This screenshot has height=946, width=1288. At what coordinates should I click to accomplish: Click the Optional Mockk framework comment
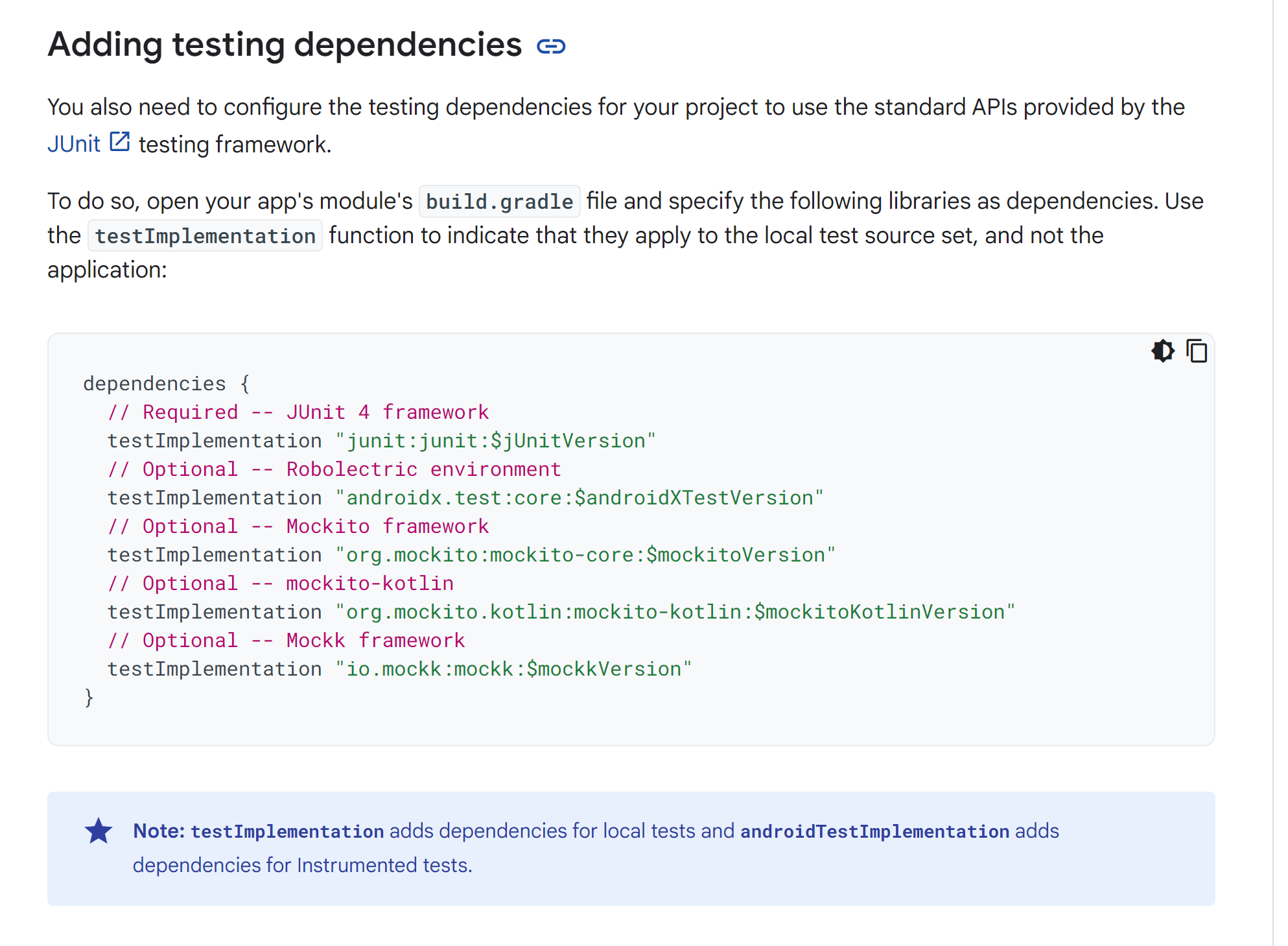tap(286, 641)
